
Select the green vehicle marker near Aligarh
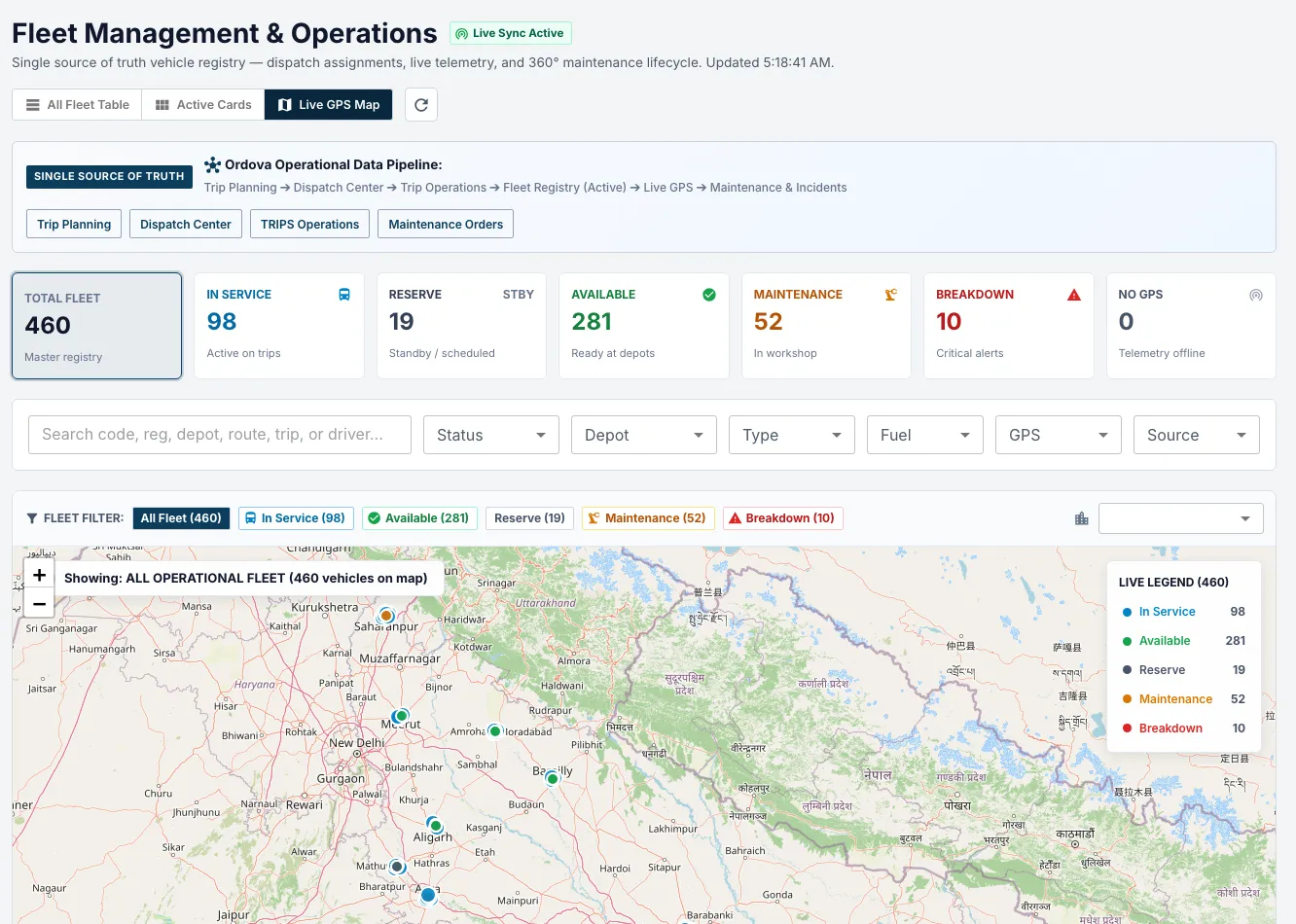(436, 827)
